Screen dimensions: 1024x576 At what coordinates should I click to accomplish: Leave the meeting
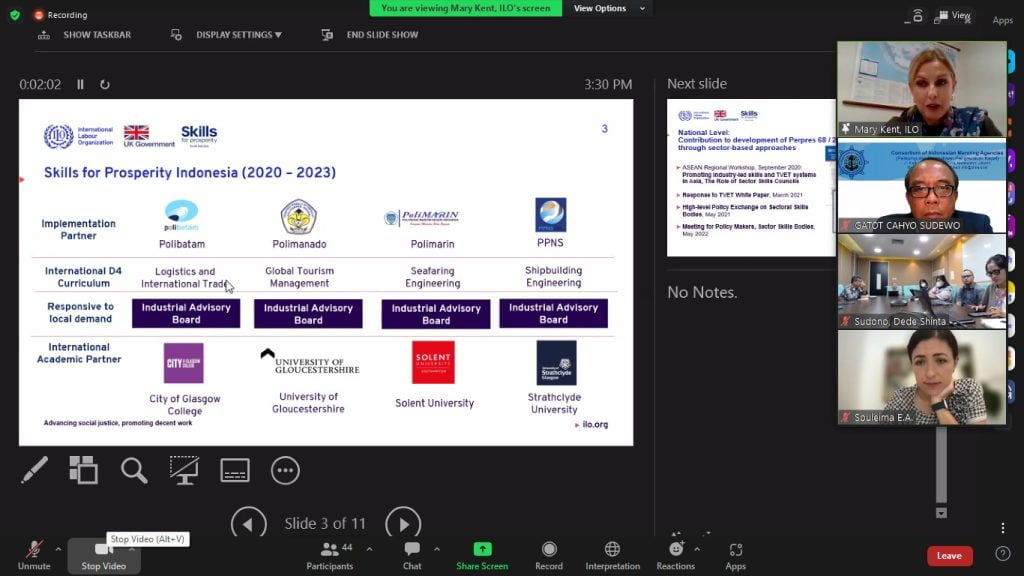[950, 556]
